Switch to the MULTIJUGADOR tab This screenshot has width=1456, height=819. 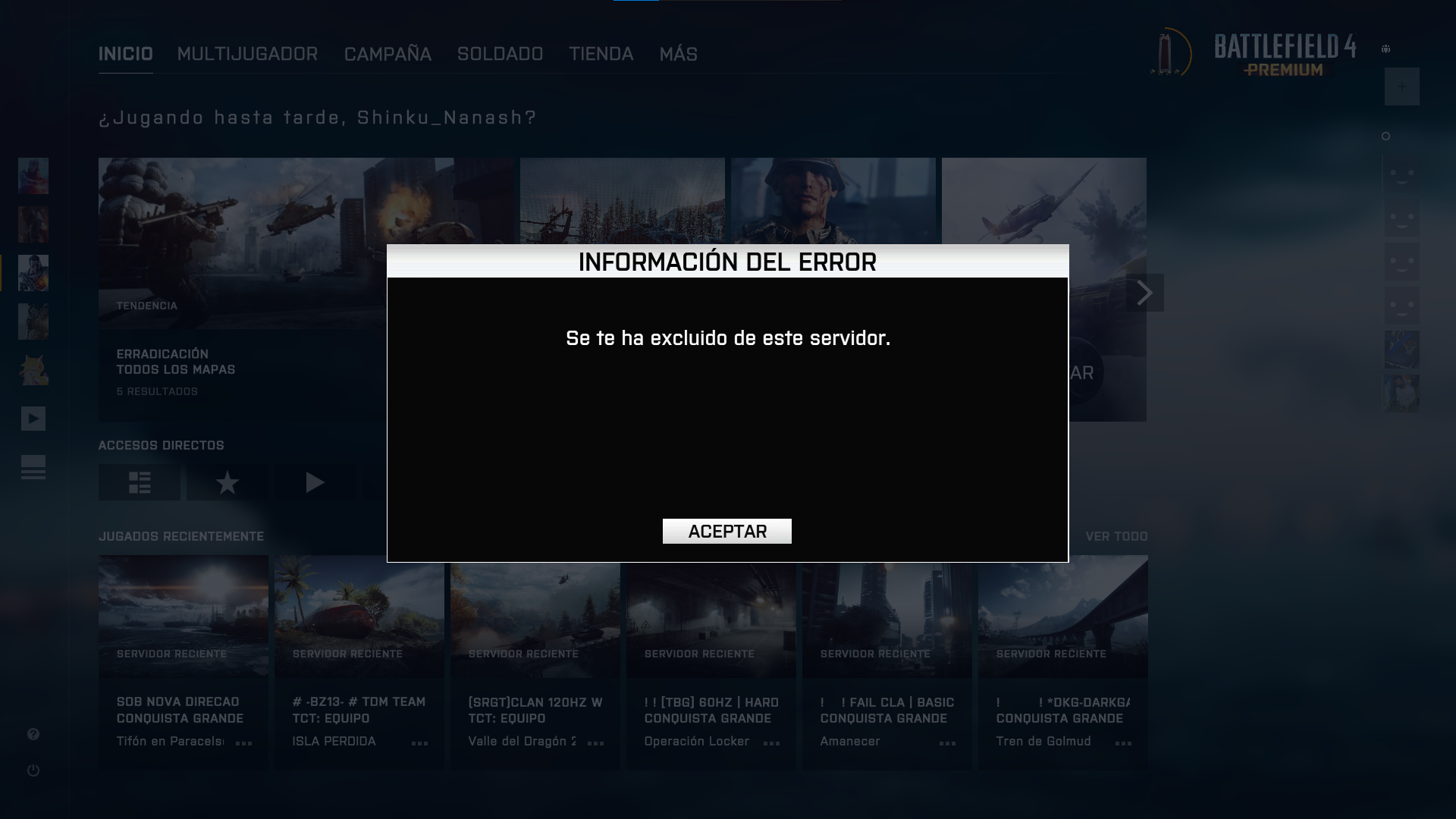247,54
